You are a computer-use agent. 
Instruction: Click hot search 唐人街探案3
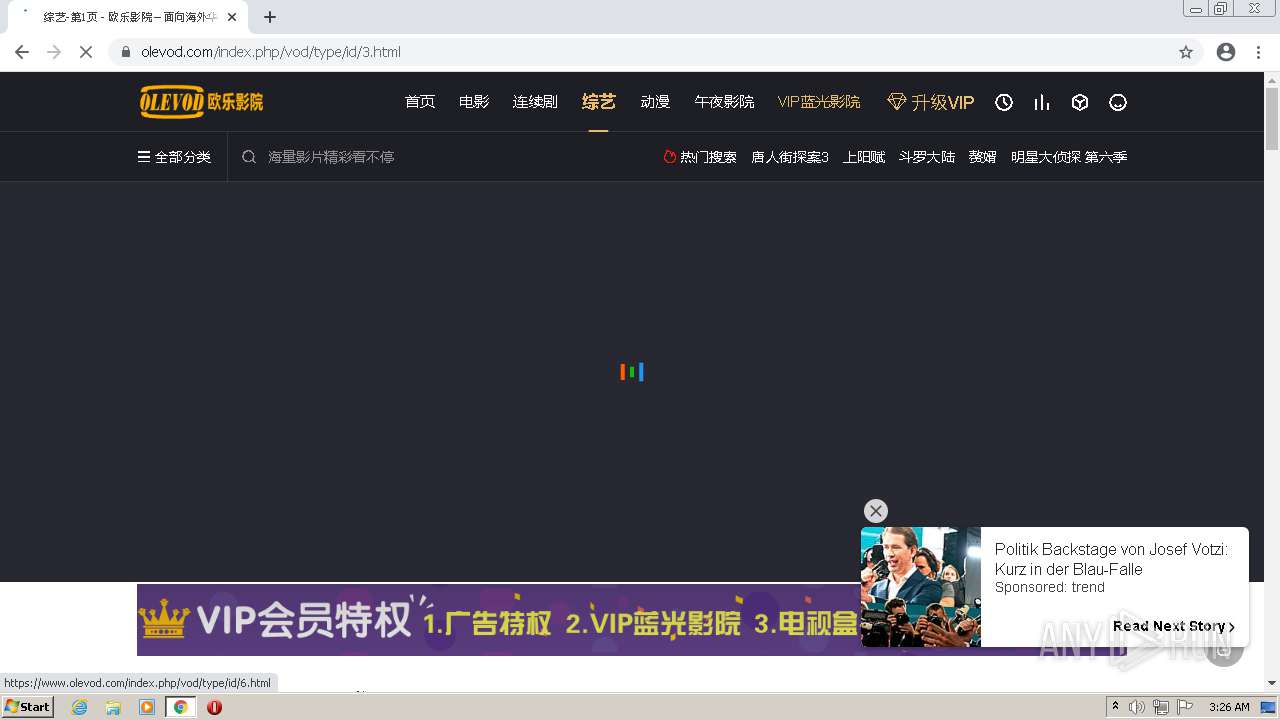pyautogui.click(x=790, y=157)
